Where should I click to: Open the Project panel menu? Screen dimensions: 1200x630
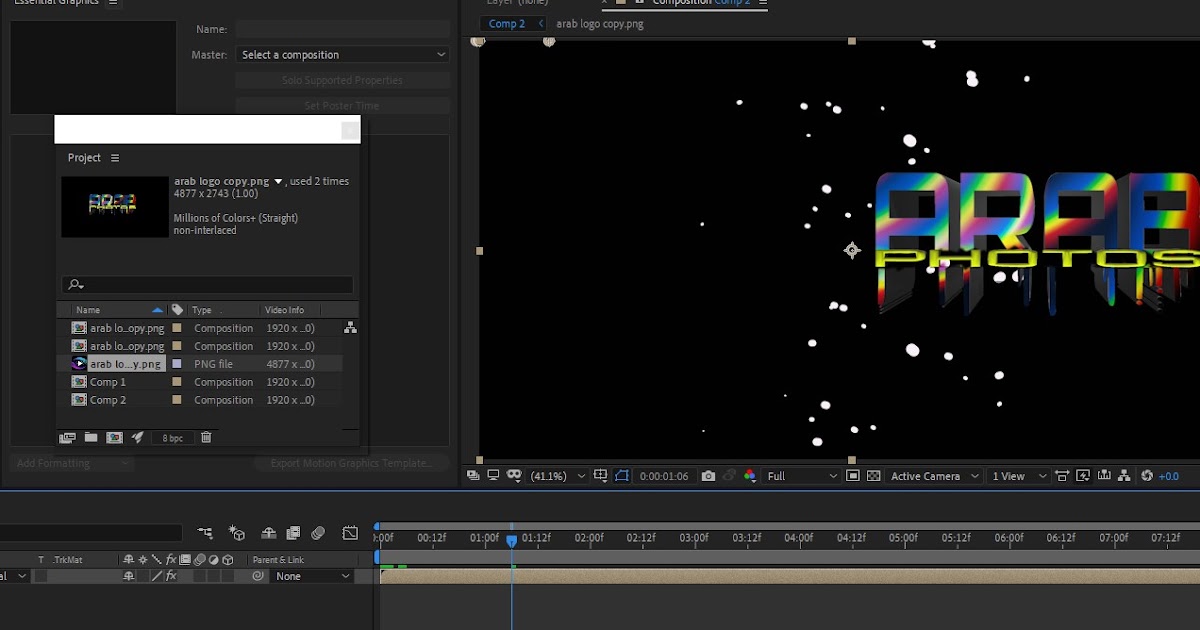(115, 158)
